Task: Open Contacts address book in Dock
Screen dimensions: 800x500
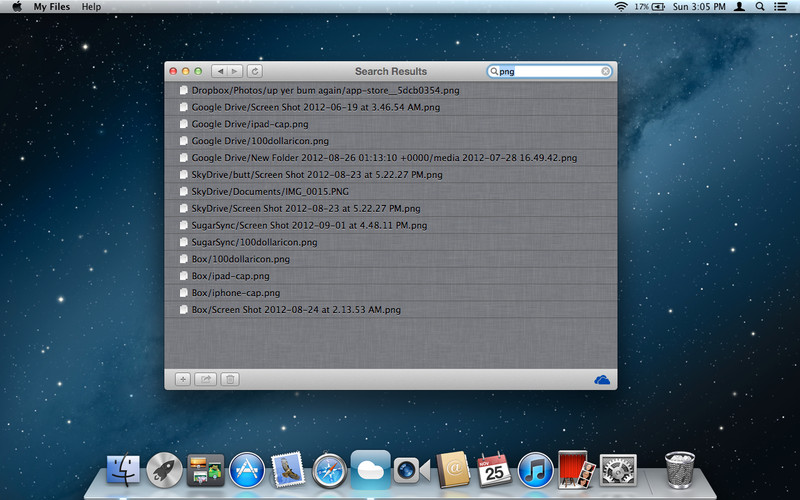Action: [x=453, y=469]
